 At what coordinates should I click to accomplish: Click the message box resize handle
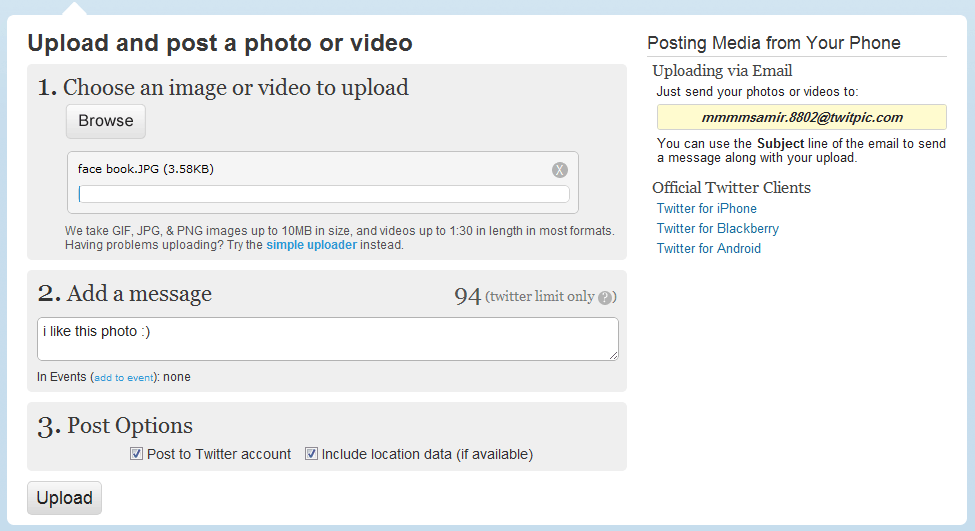tap(614, 356)
